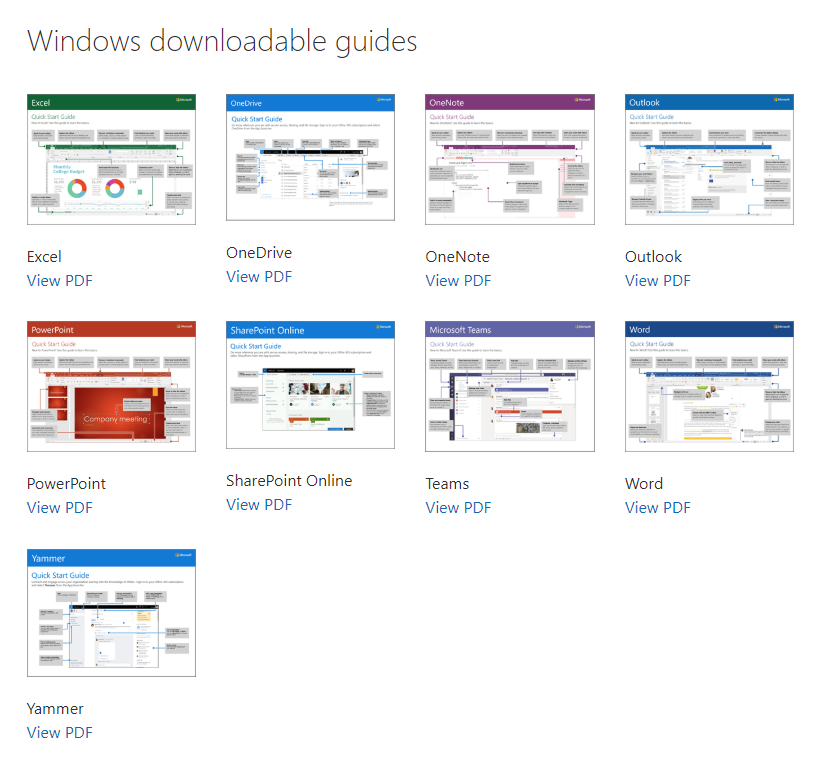Open the Word Quick Start Guide thumbnail
Viewport: 827px width, 764px height.
coord(709,386)
